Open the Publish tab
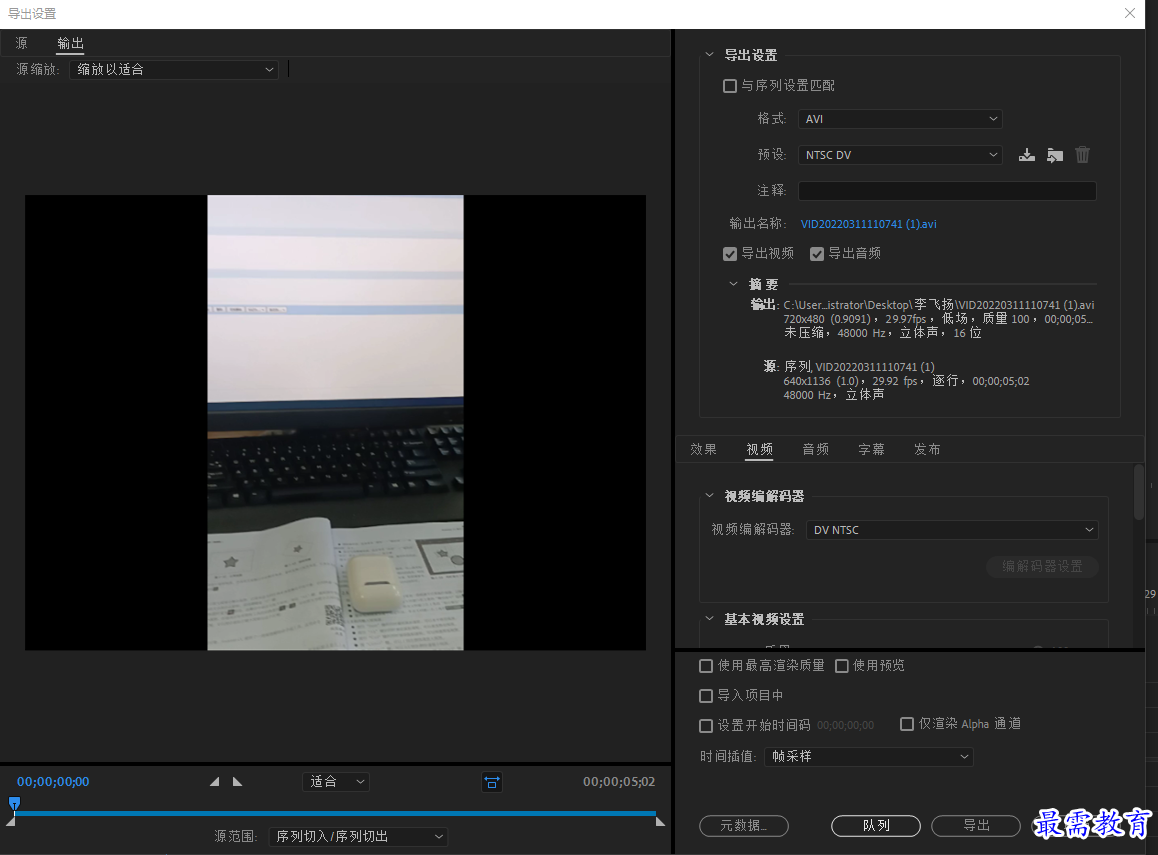Screen dimensions: 1158x855 tap(927, 449)
